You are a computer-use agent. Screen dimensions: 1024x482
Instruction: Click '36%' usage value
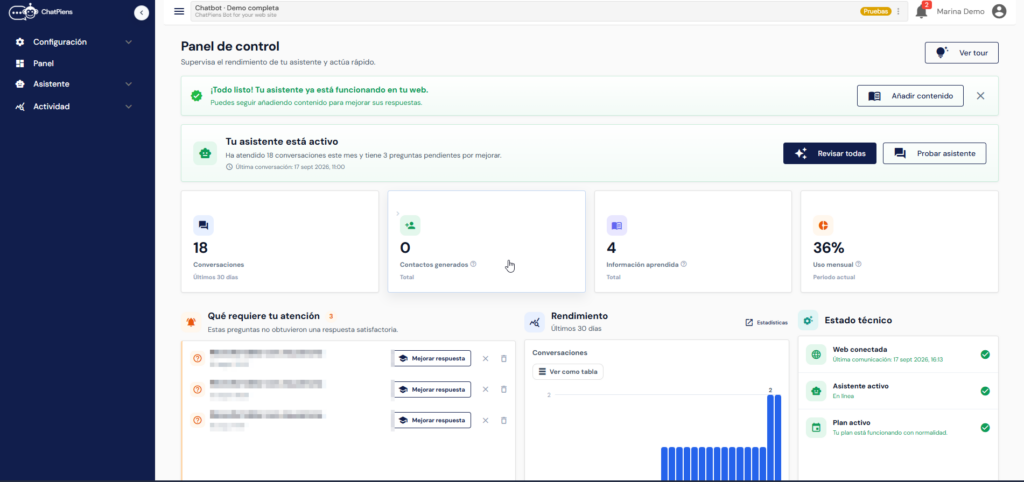pos(829,248)
